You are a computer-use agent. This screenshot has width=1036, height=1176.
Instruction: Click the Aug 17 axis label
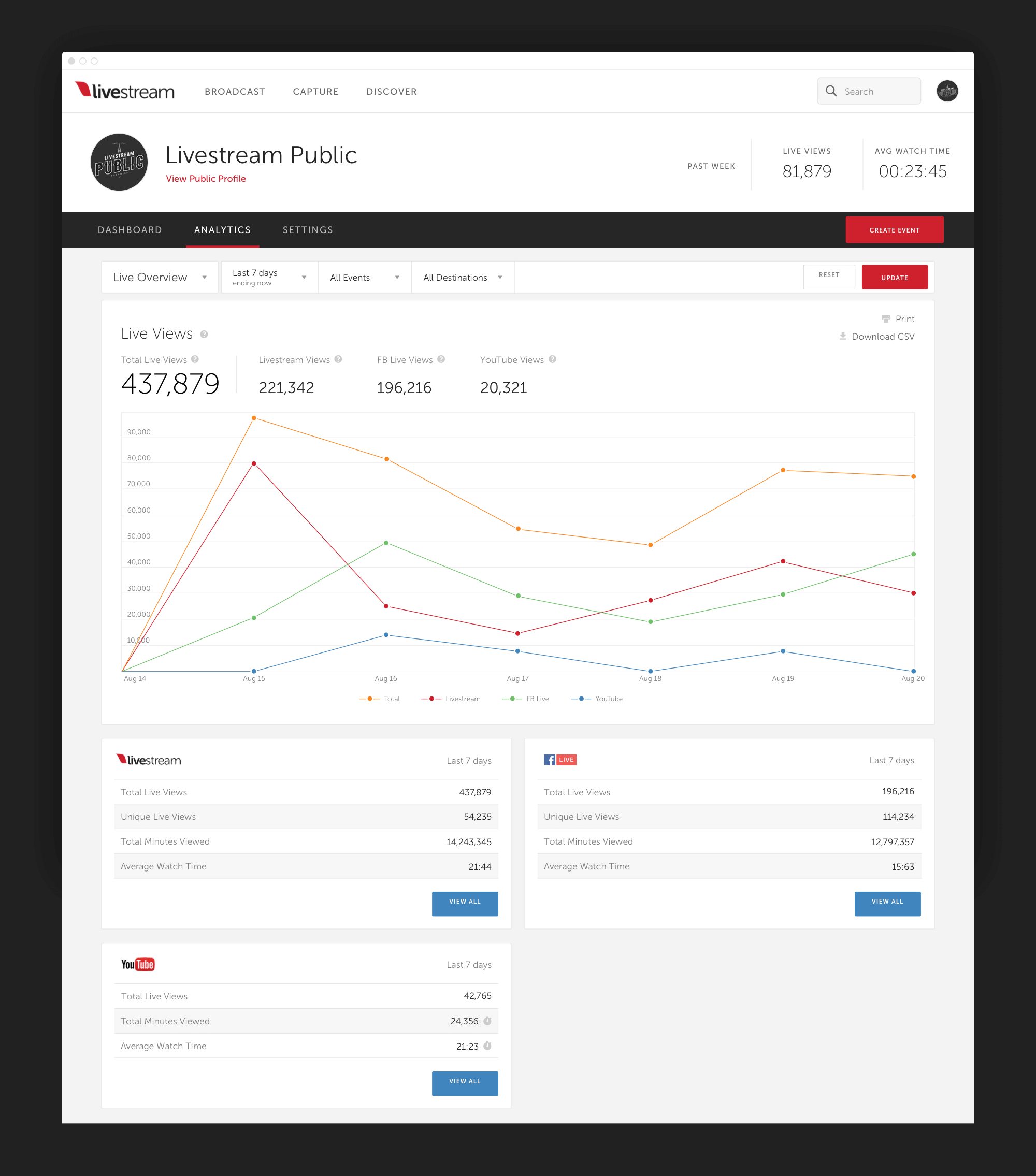tap(517, 679)
